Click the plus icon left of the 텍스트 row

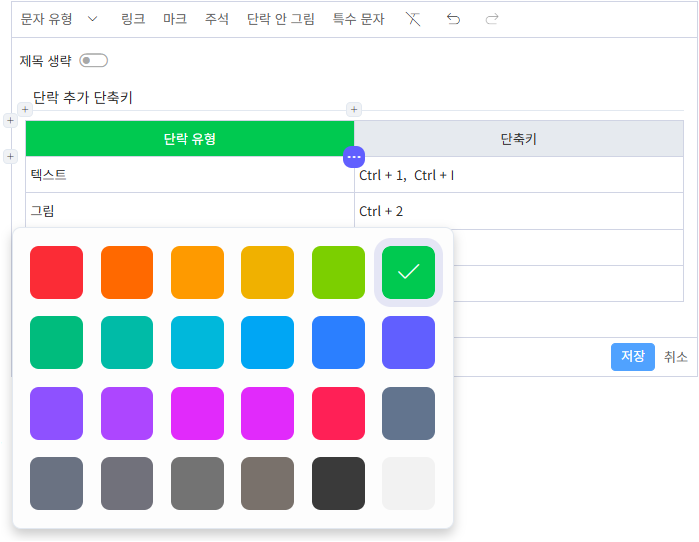coord(11,156)
